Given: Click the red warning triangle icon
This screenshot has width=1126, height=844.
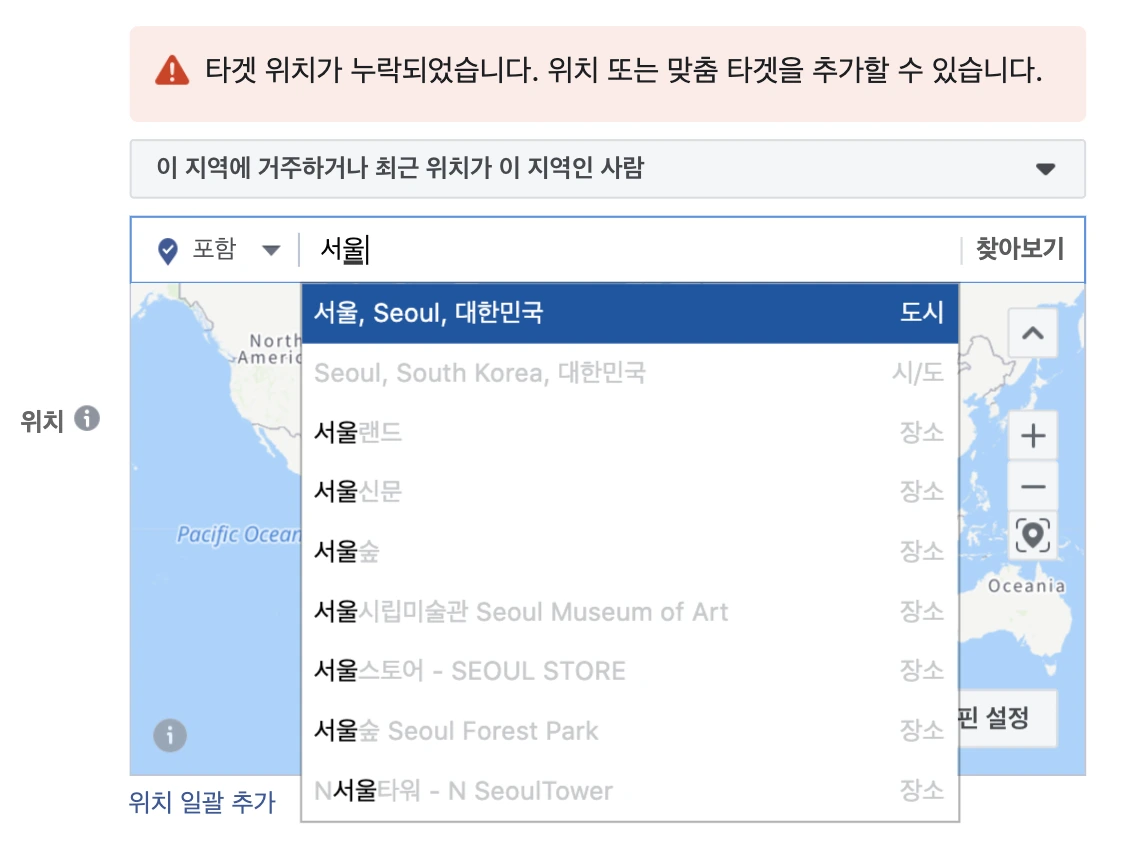Looking at the screenshot, I should point(172,70).
